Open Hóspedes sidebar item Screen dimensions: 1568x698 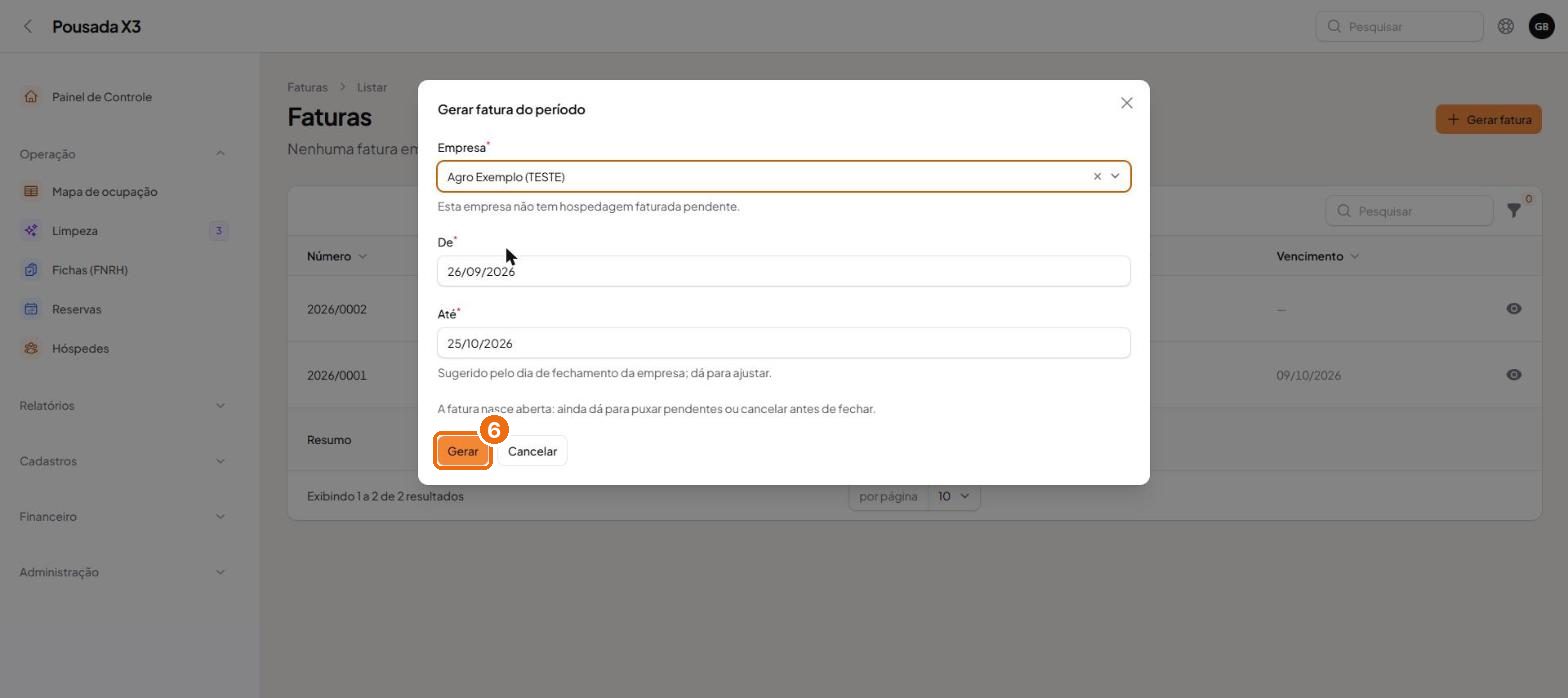click(80, 349)
